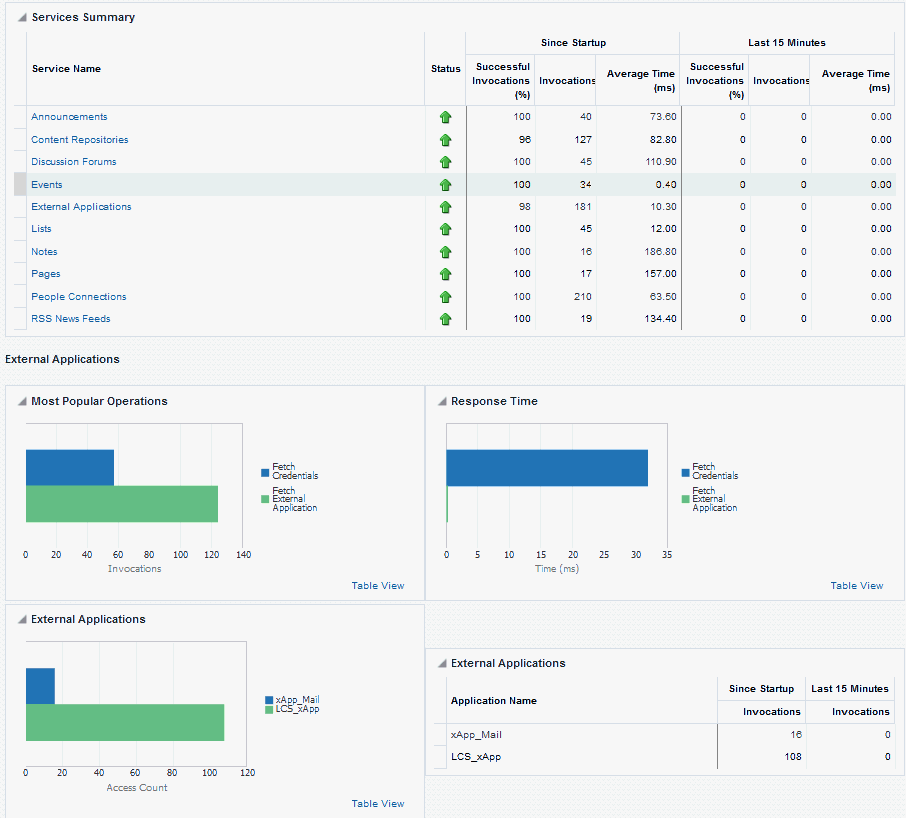Collapse the Most Popular Operations panel
Screen dimensions: 906x818
[22, 402]
